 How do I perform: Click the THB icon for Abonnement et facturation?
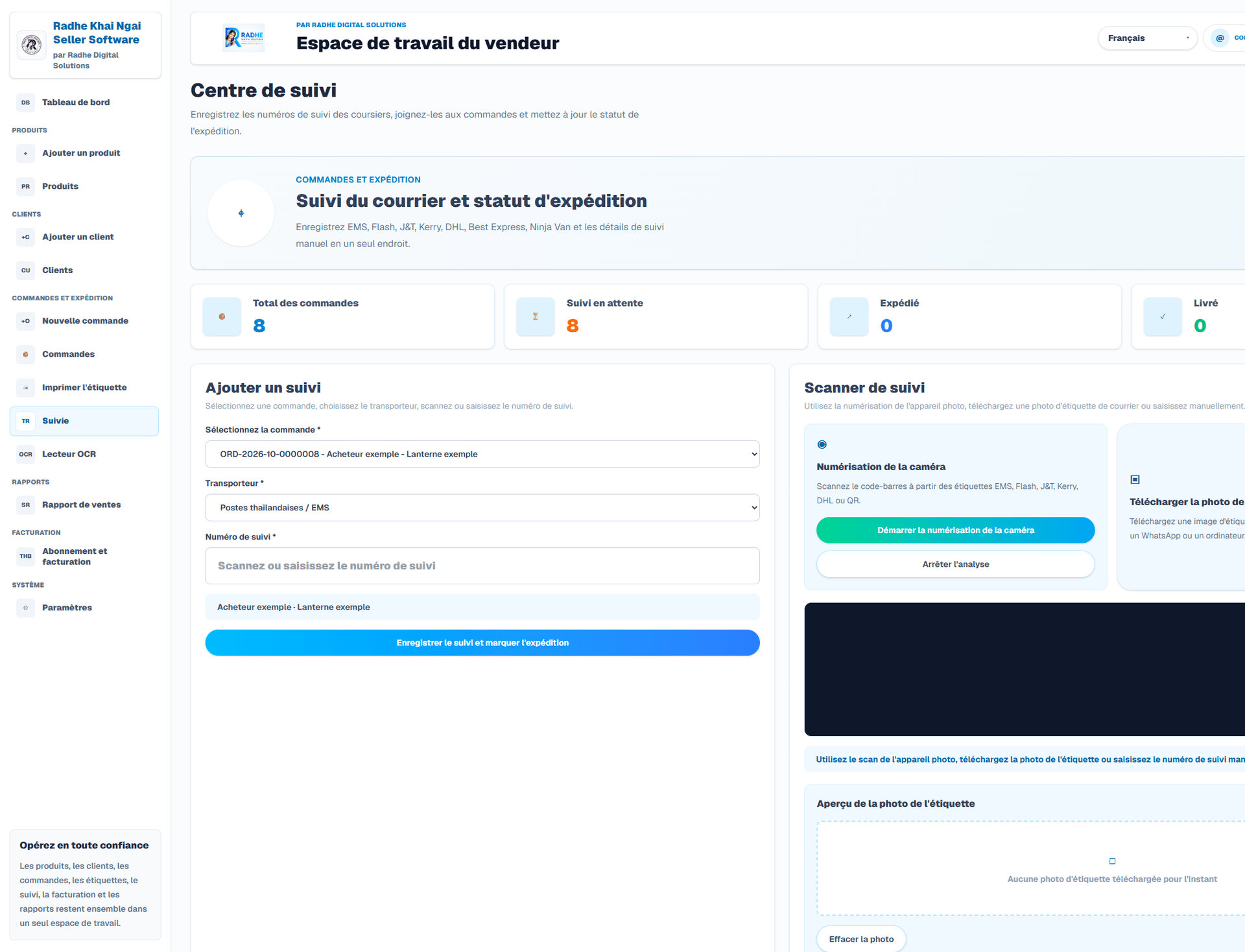25,556
